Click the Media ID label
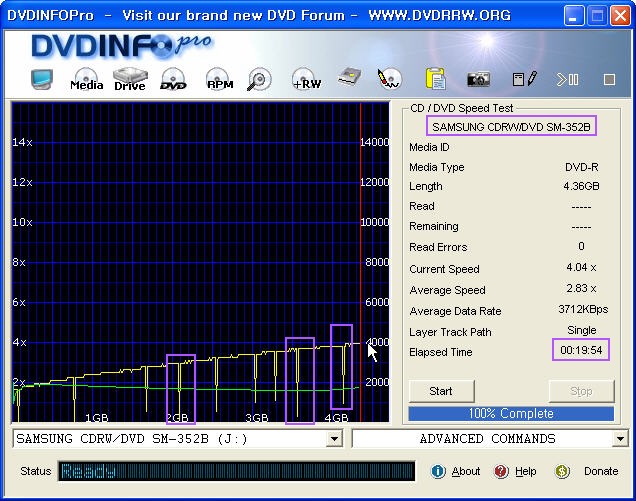This screenshot has width=636, height=501. click(429, 147)
